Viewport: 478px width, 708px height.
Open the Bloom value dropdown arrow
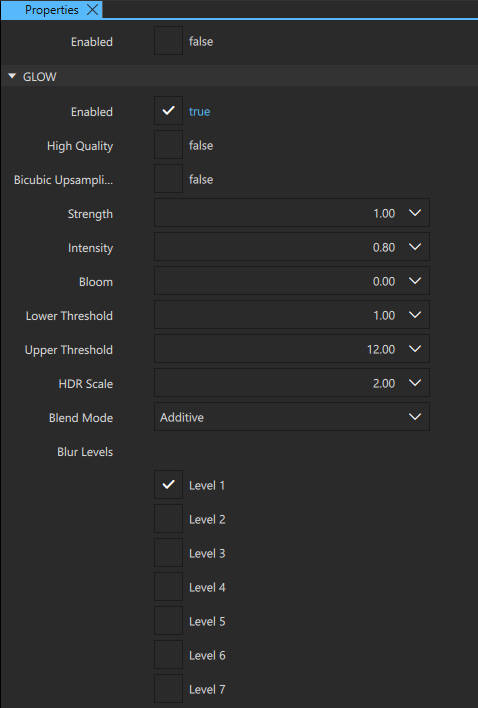(415, 281)
